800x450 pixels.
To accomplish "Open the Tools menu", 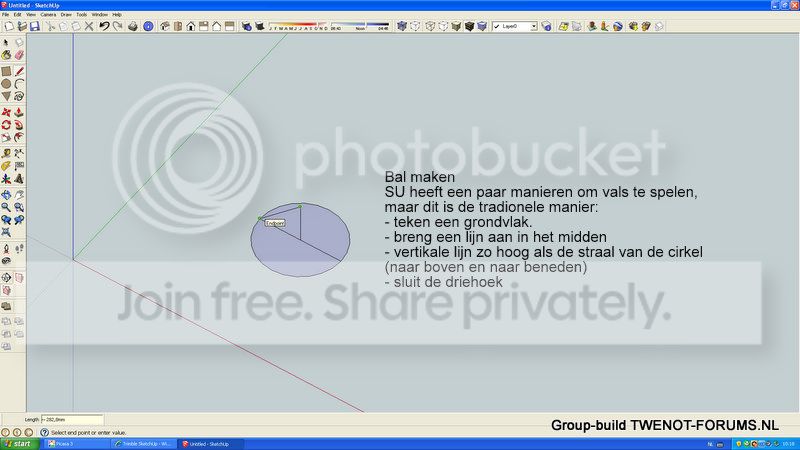I will tap(82, 15).
